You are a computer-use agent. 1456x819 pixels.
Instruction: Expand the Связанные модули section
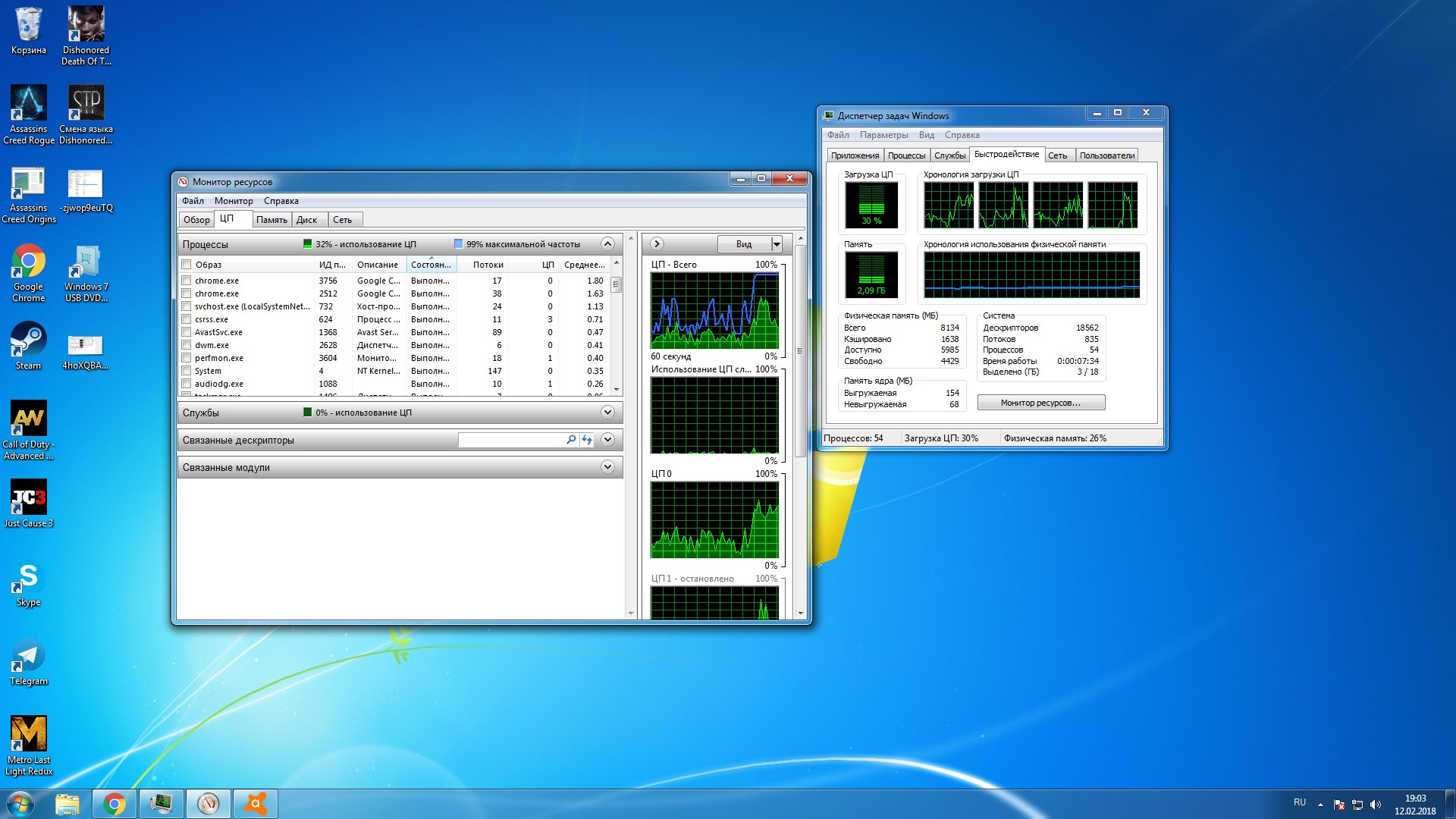pos(607,467)
